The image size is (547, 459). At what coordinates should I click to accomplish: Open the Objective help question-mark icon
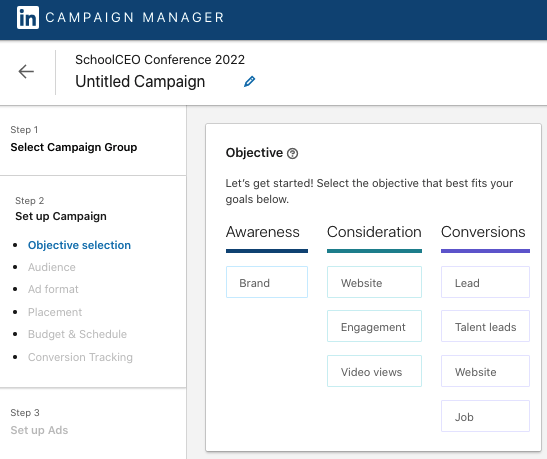click(x=292, y=153)
